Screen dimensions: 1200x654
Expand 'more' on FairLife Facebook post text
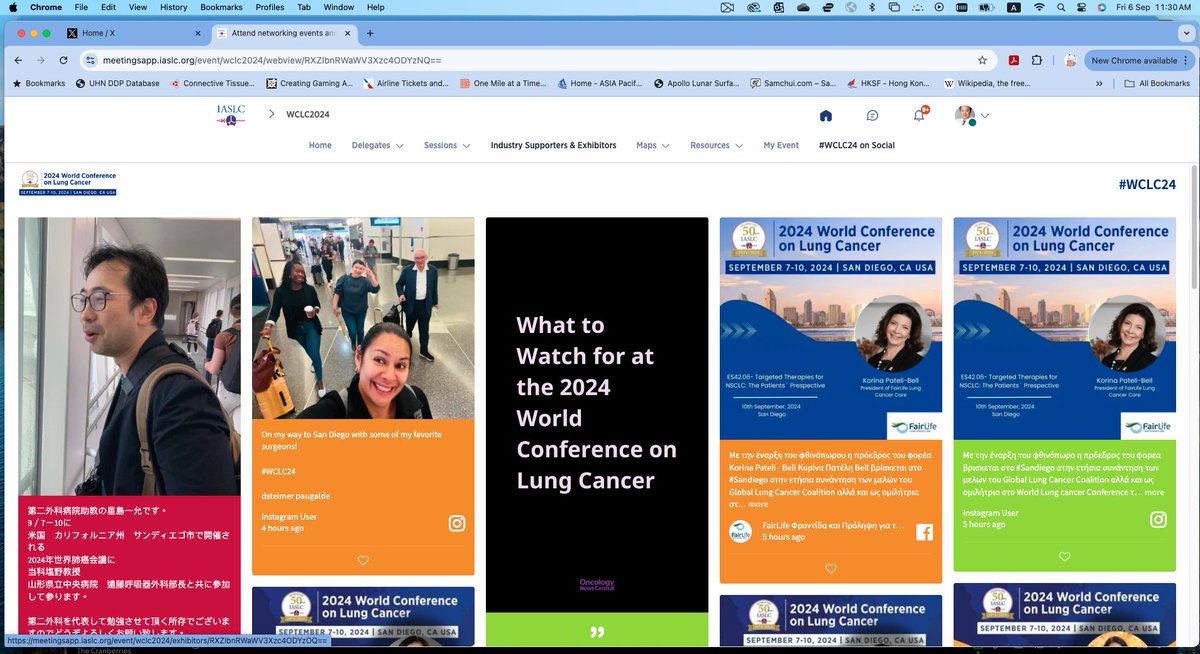click(x=758, y=504)
